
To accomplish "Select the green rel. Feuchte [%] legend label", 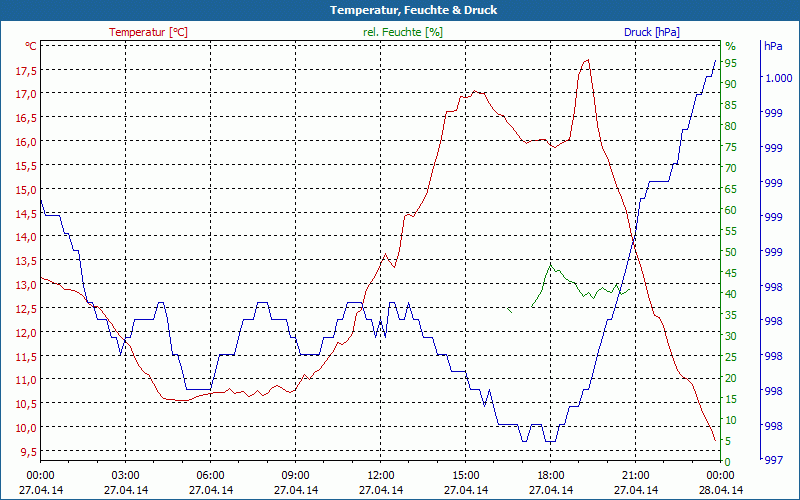I will (402, 32).
